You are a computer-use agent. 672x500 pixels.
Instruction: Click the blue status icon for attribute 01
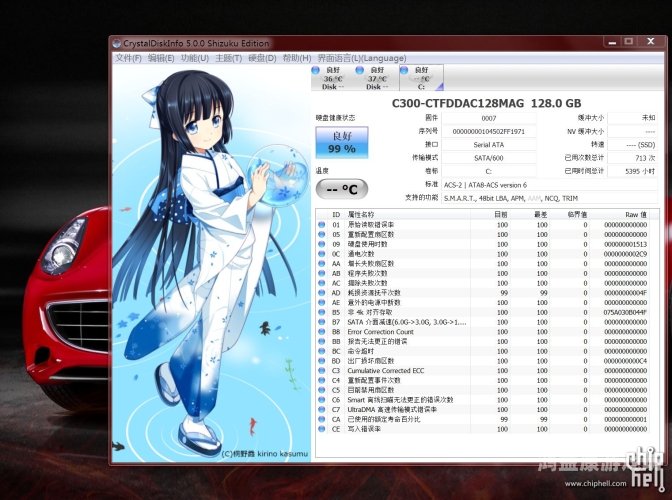(322, 225)
